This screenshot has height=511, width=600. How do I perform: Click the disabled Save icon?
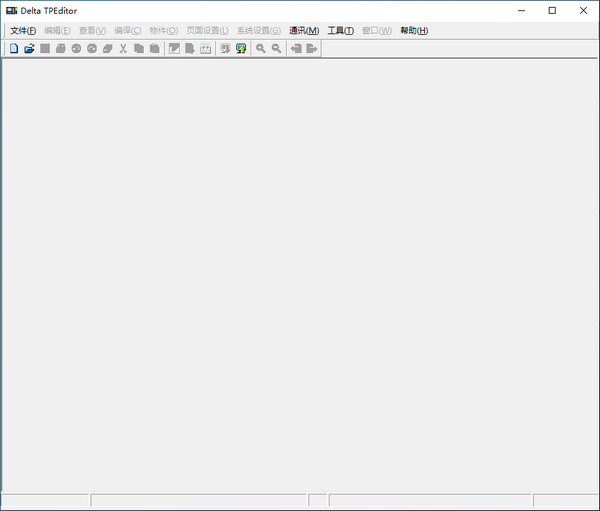45,49
